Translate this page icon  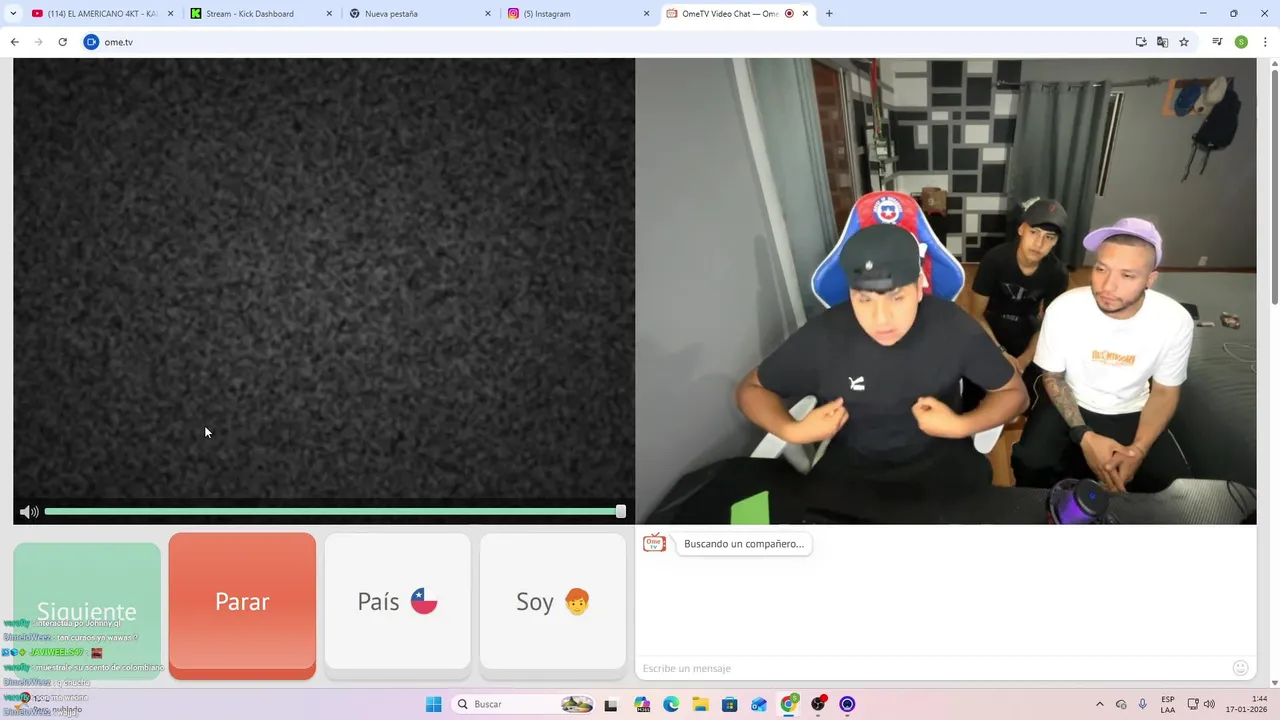click(x=1162, y=42)
